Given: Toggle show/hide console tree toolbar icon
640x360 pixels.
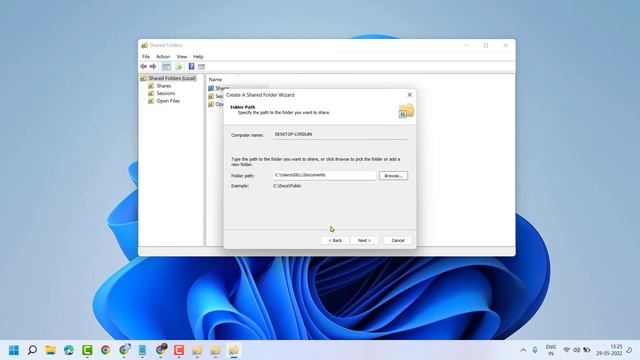Looking at the screenshot, I should pos(166,67).
